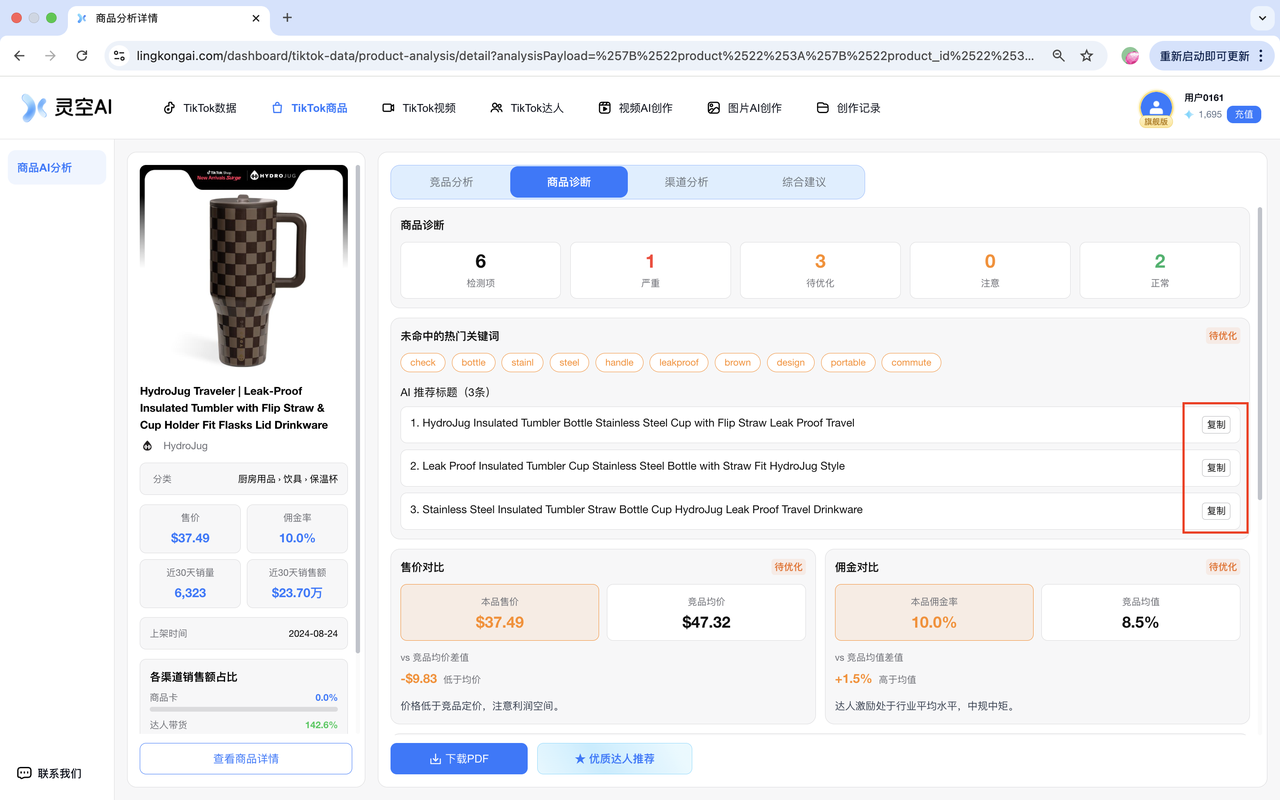This screenshot has height=800, width=1280.
Task: Click the 'design' keyword tag
Action: (x=791, y=362)
